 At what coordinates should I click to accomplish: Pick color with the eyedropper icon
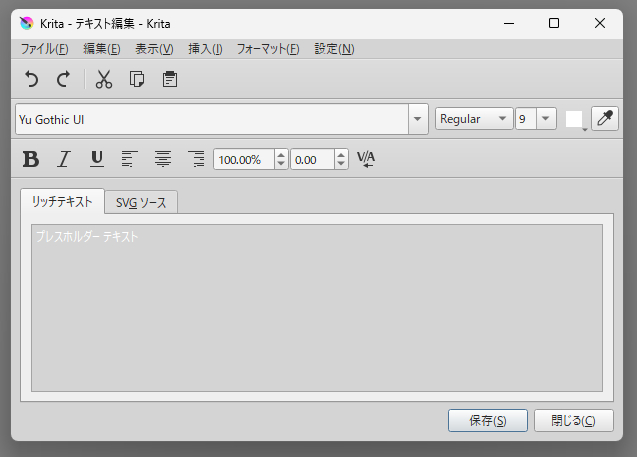[x=604, y=119]
